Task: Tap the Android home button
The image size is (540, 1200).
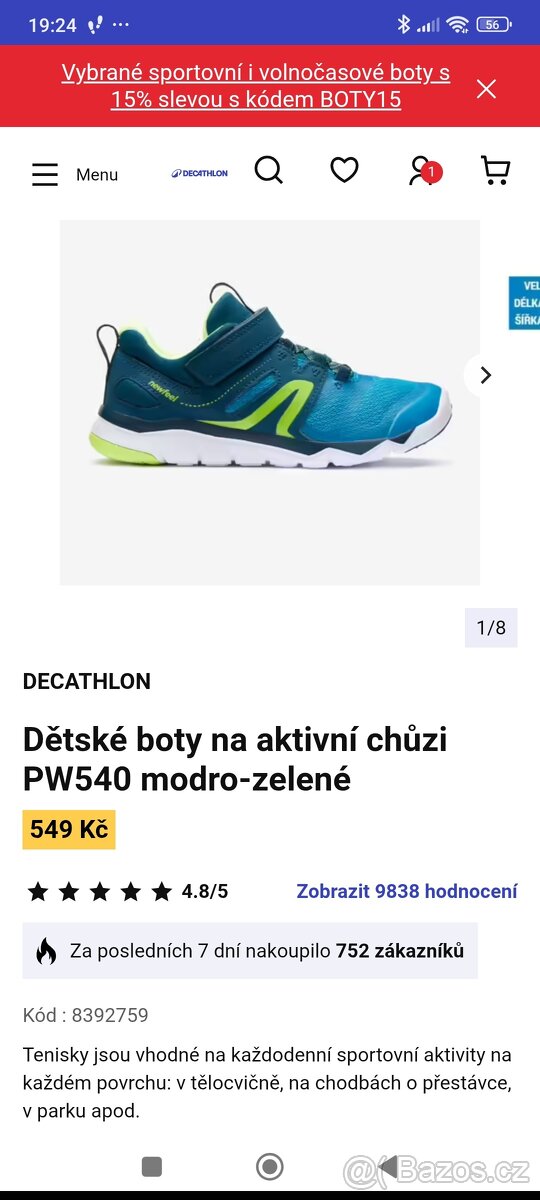Action: (x=270, y=1166)
